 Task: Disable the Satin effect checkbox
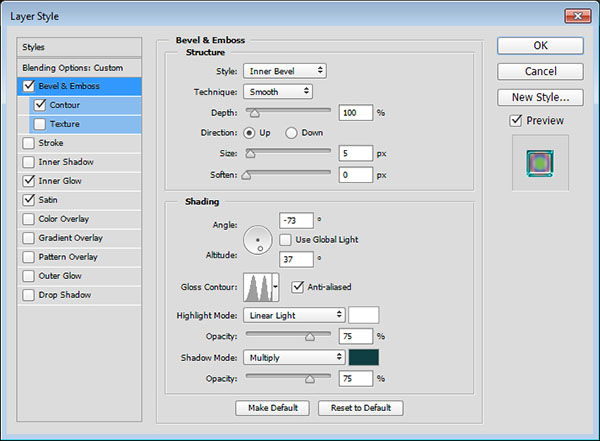pos(29,200)
